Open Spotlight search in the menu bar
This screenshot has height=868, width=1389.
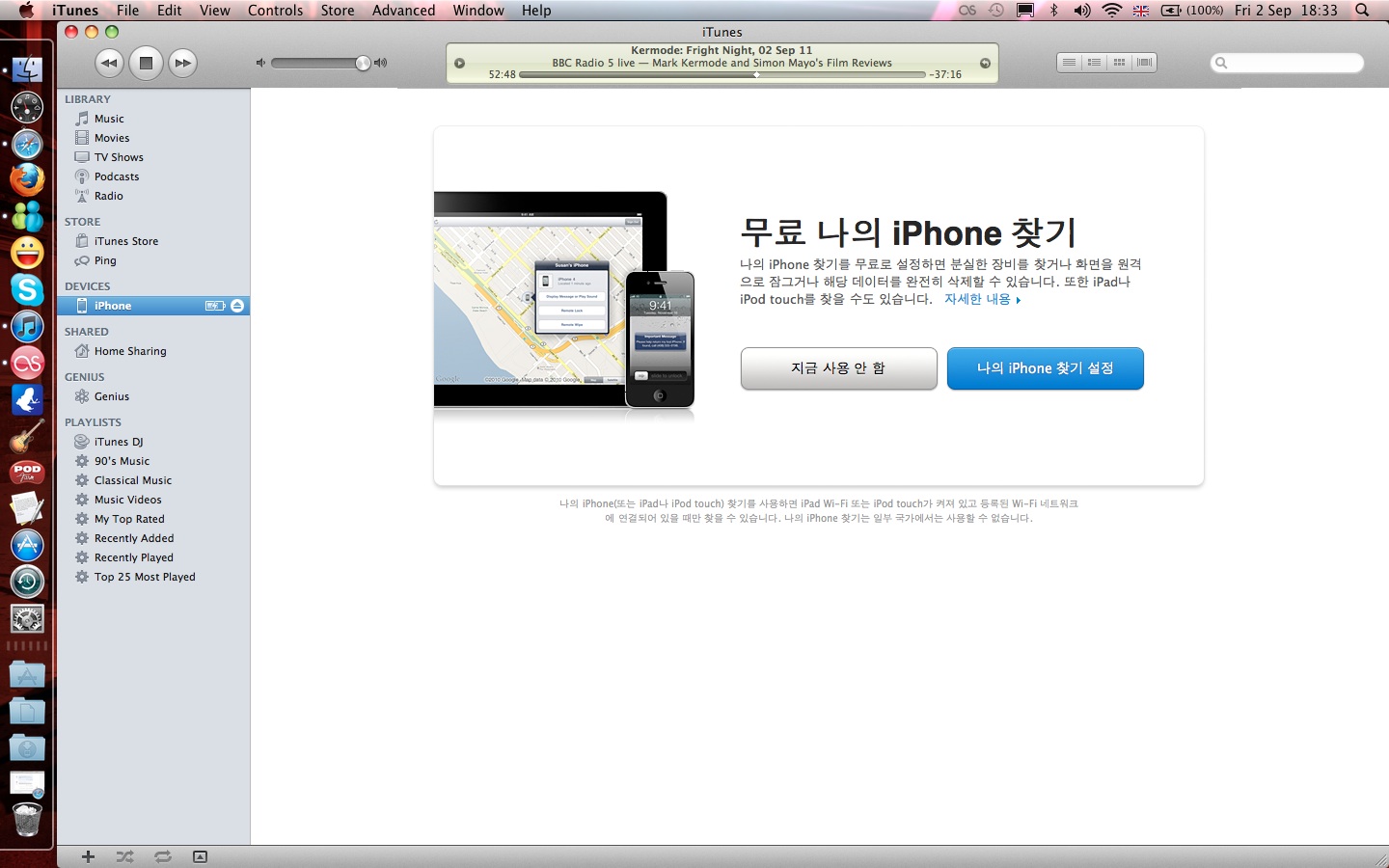pos(1362,11)
